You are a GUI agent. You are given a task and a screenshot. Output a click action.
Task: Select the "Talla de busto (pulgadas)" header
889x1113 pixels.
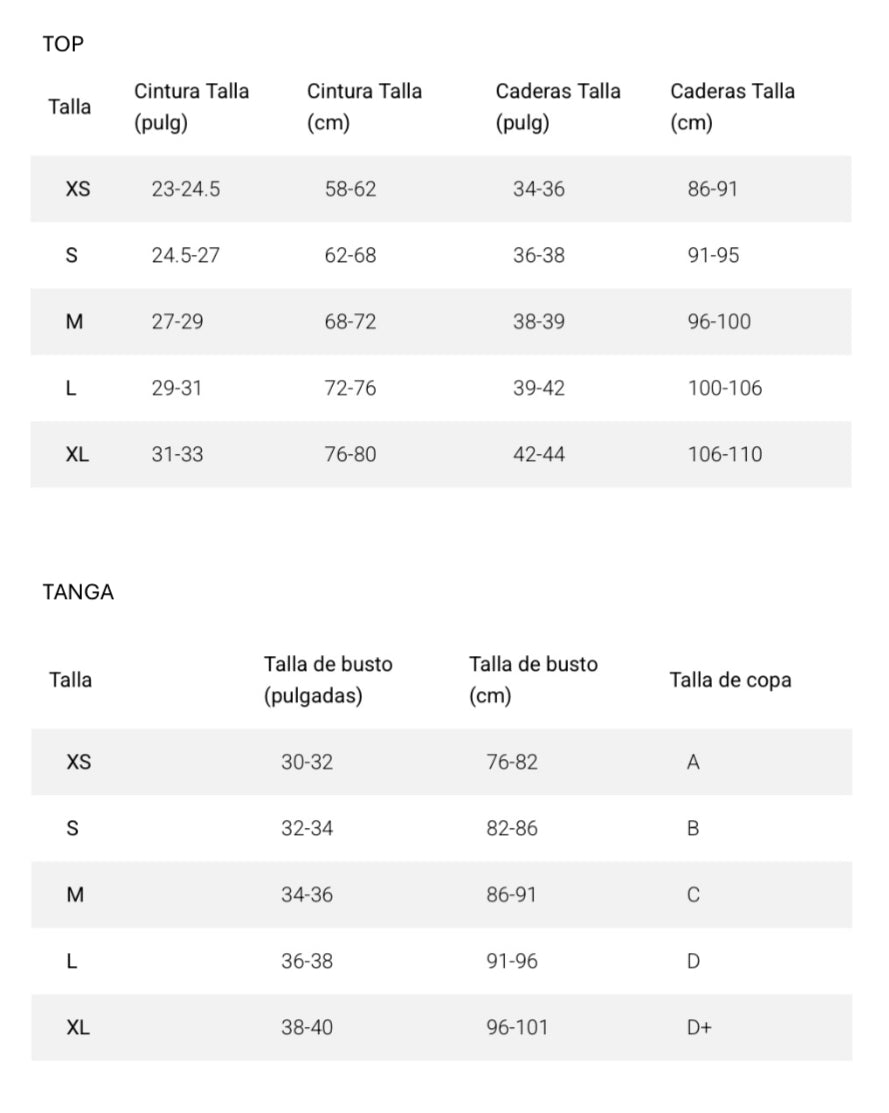(328, 680)
